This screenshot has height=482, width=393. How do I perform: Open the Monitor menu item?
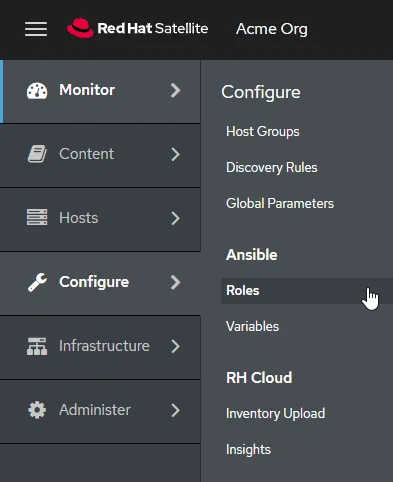coord(100,92)
